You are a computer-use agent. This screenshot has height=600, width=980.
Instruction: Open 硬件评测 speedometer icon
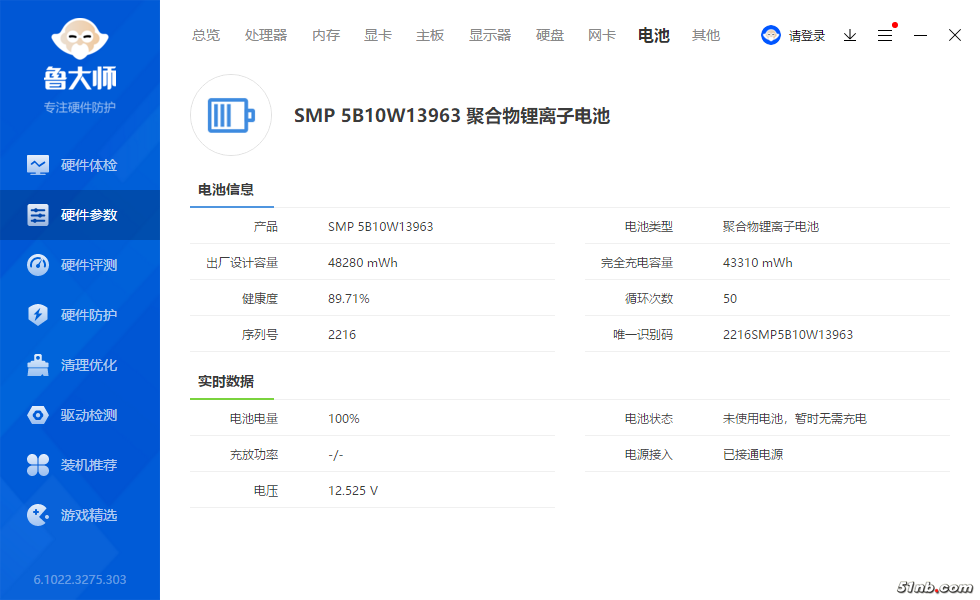pyautogui.click(x=38, y=265)
